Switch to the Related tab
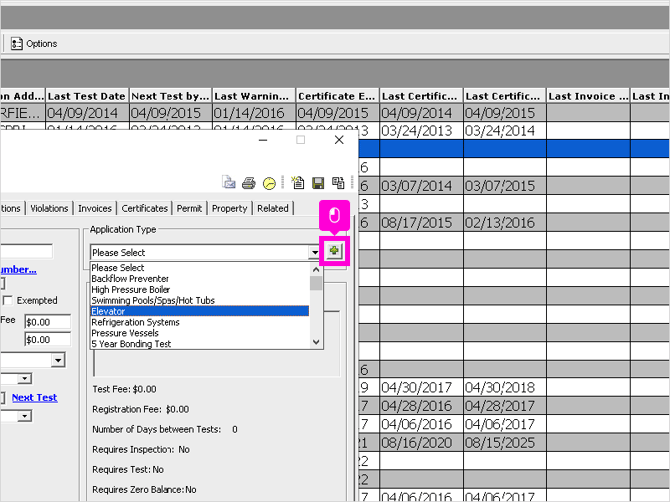The height and width of the screenshot is (502, 670). click(x=273, y=208)
